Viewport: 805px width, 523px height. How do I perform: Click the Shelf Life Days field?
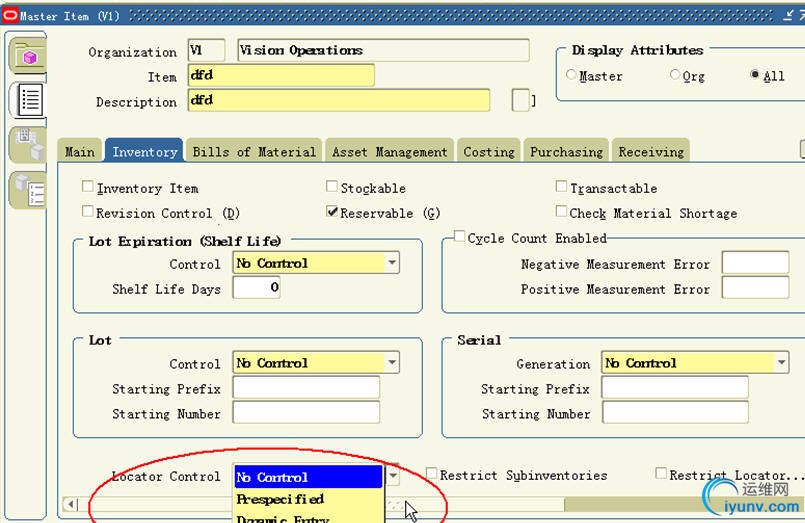point(256,287)
